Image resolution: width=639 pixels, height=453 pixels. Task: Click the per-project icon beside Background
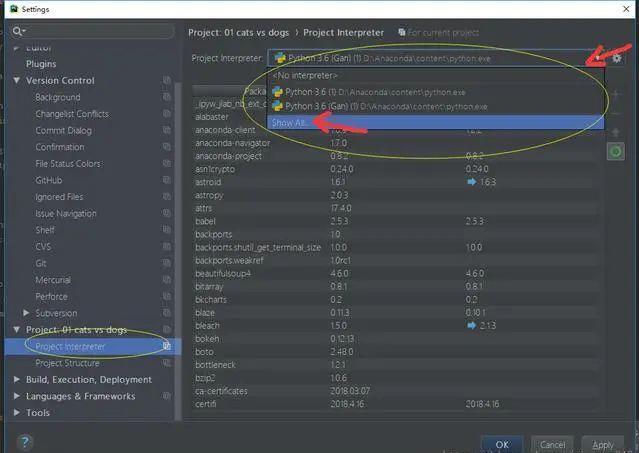pyautogui.click(x=167, y=97)
